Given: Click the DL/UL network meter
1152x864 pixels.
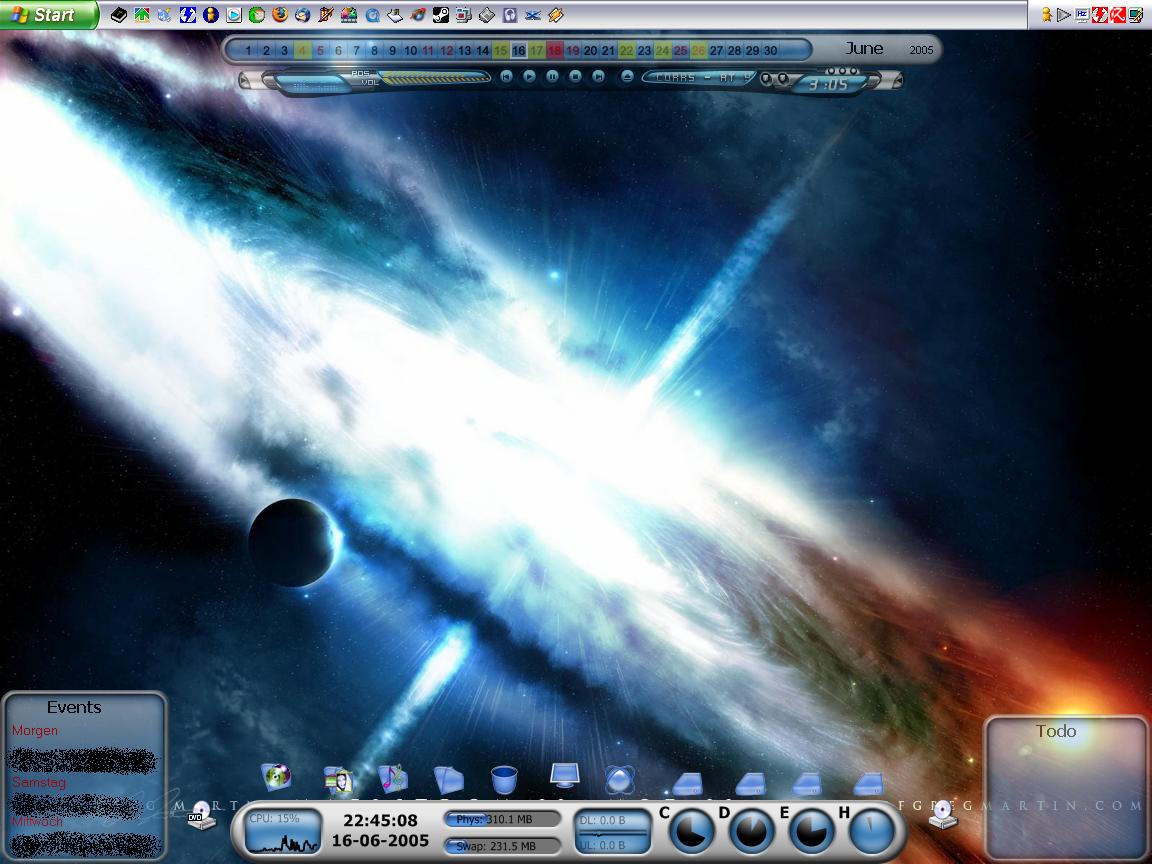Looking at the screenshot, I should click(x=612, y=832).
